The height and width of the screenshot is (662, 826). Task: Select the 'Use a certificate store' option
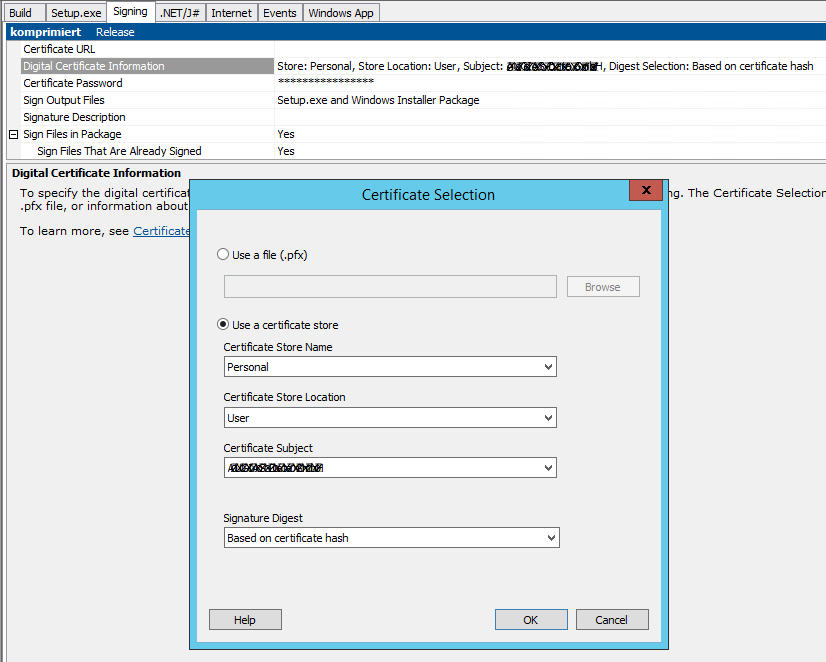(223, 325)
